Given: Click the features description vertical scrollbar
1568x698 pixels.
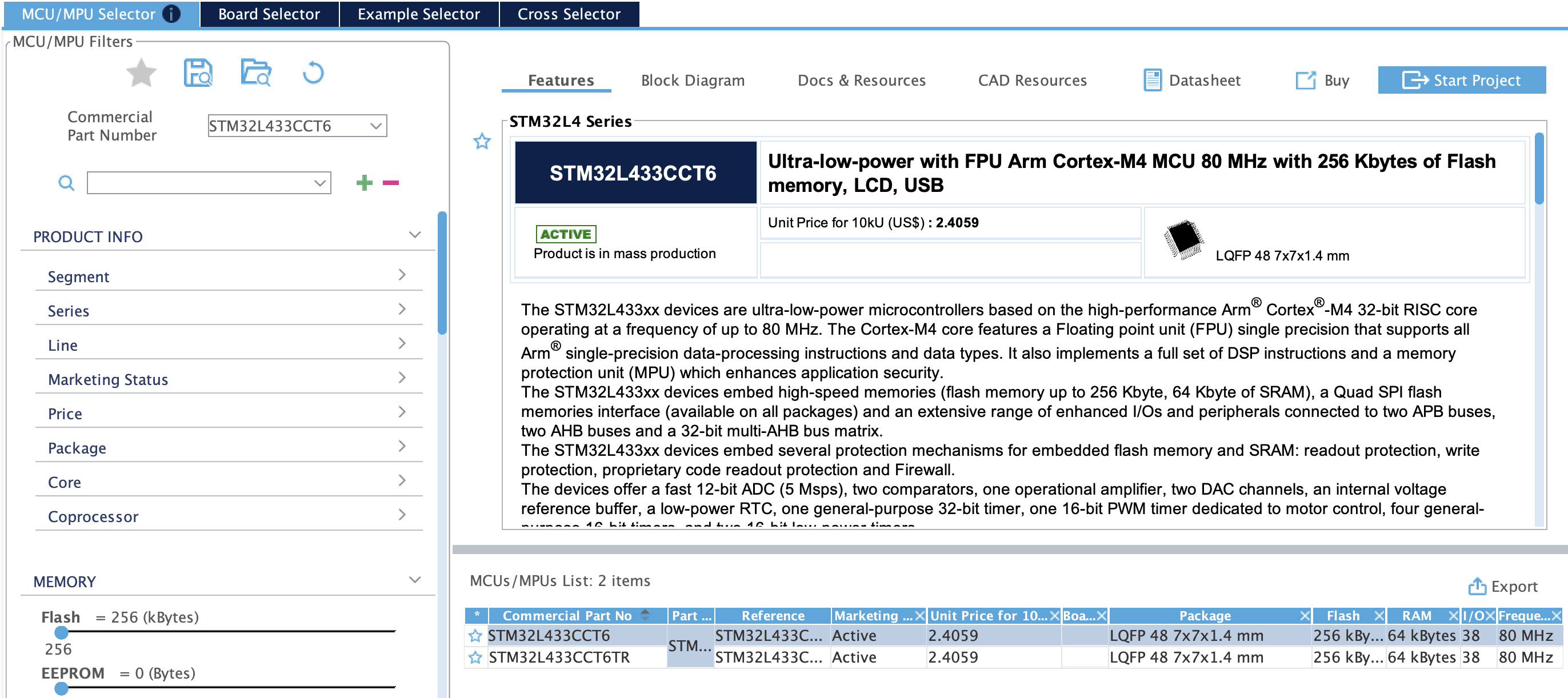Looking at the screenshot, I should click(x=1539, y=169).
